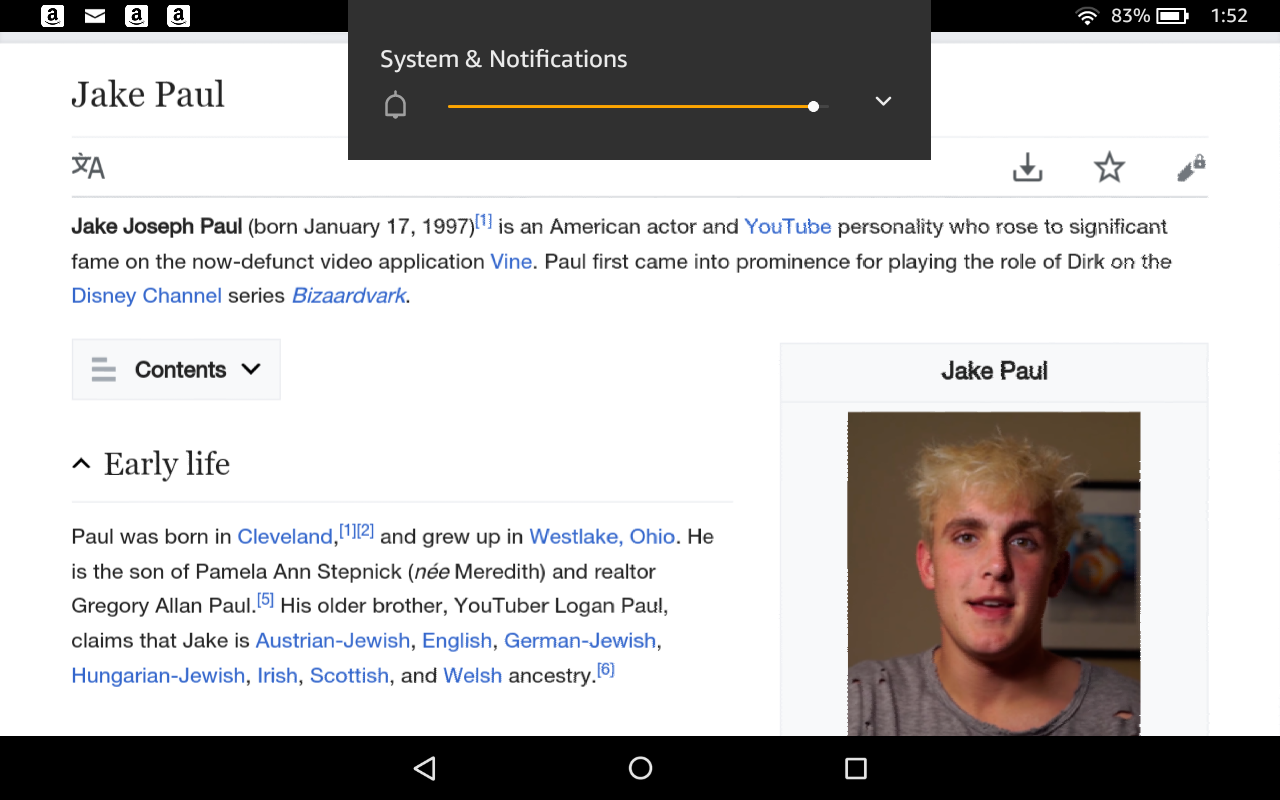The width and height of the screenshot is (1280, 800).
Task: Tap the 'Jake Paul' infobox heading
Action: pos(994,371)
